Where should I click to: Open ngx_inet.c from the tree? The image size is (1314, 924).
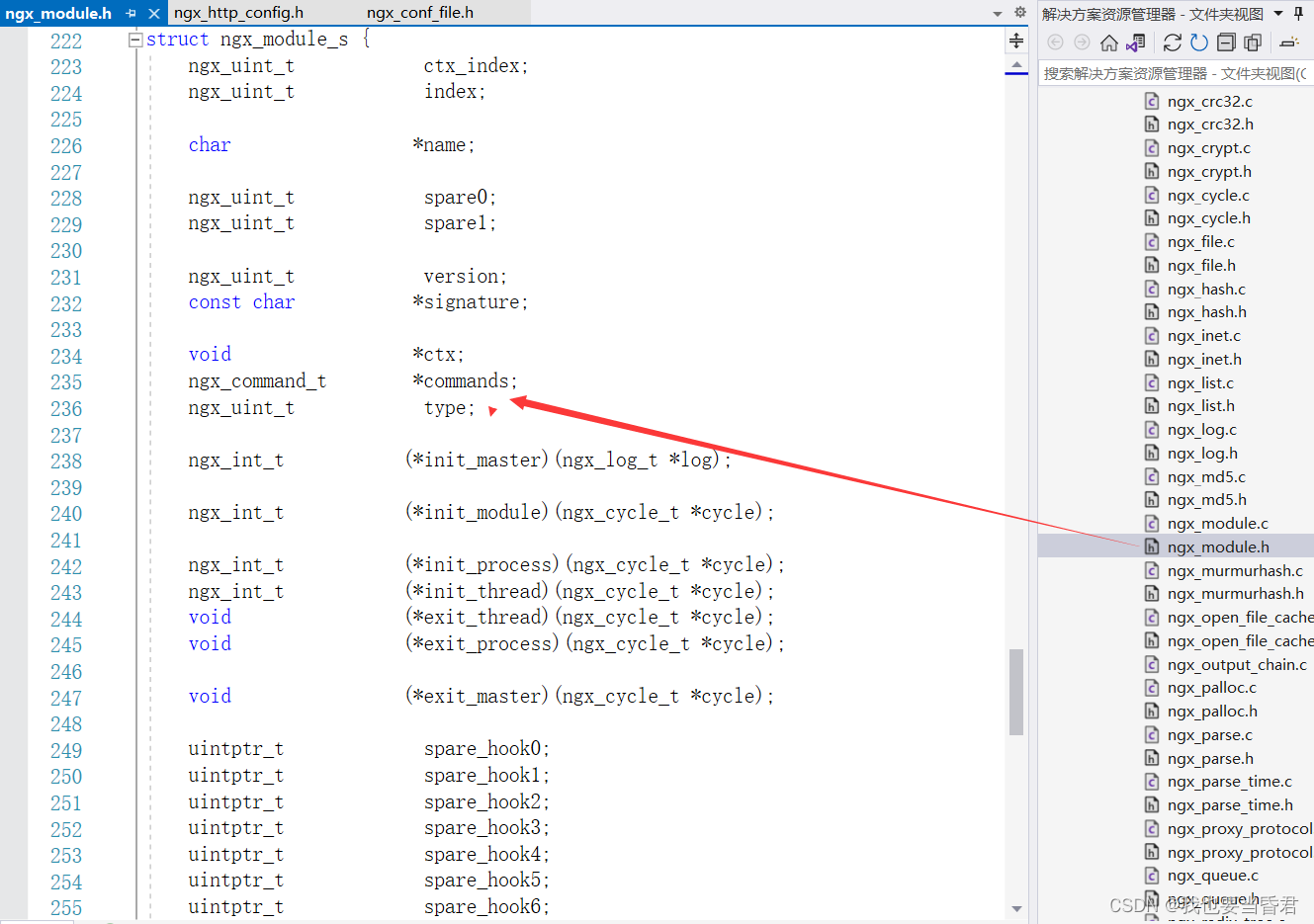tap(1203, 336)
